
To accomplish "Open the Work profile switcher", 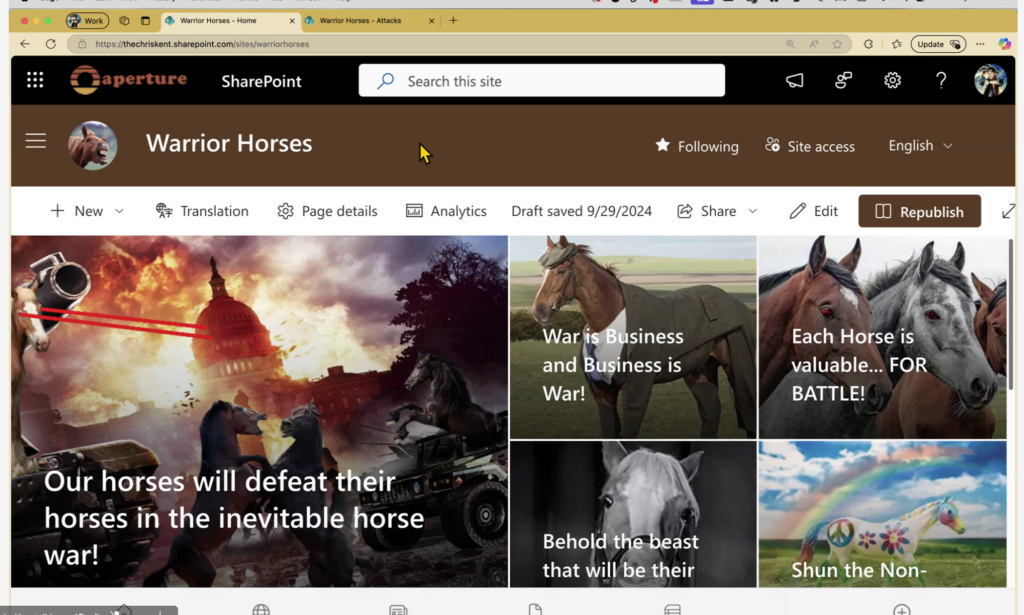I will tap(87, 20).
